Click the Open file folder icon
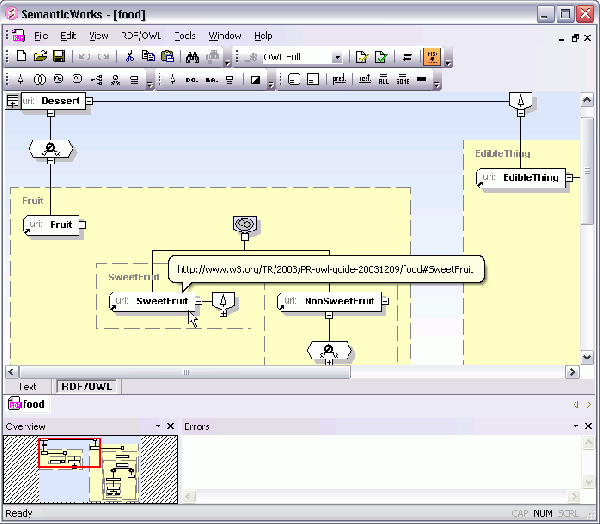Screen dimensions: 600x524 40,58
